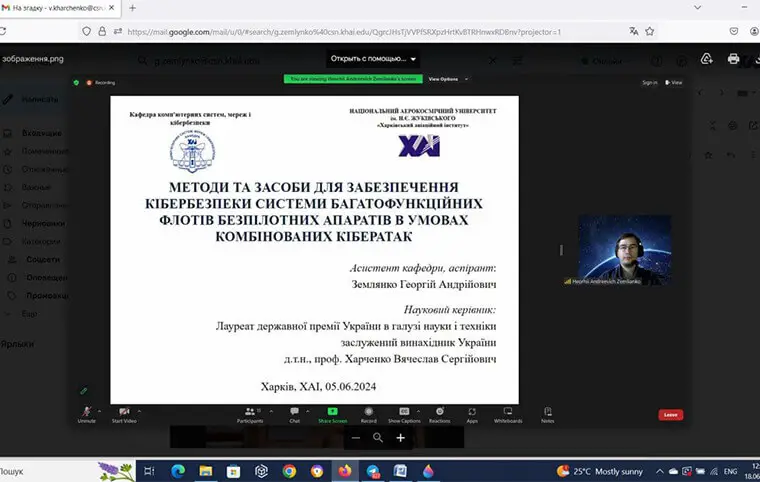Click the View button in Zoom header

pos(674,82)
